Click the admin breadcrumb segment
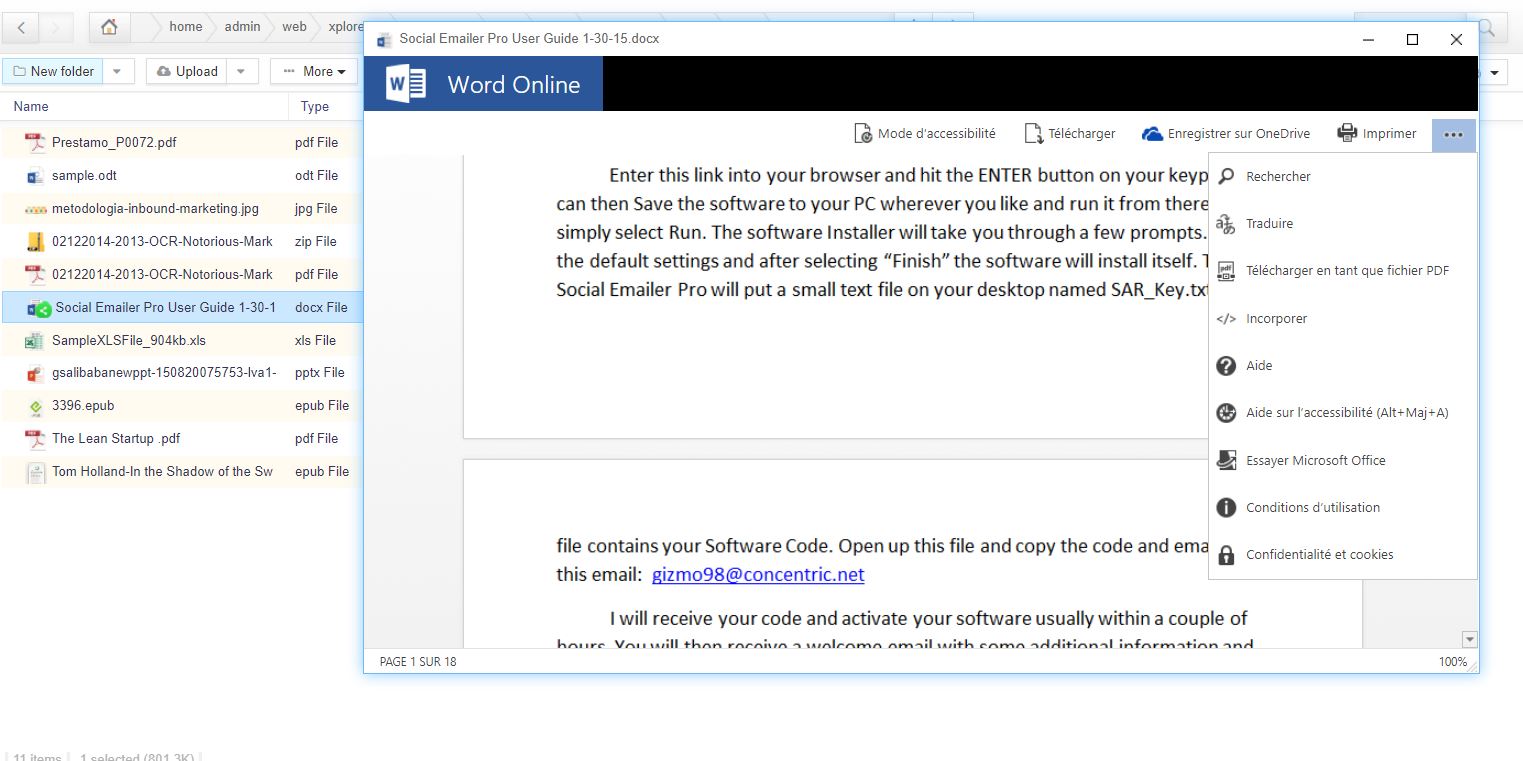 (242, 27)
